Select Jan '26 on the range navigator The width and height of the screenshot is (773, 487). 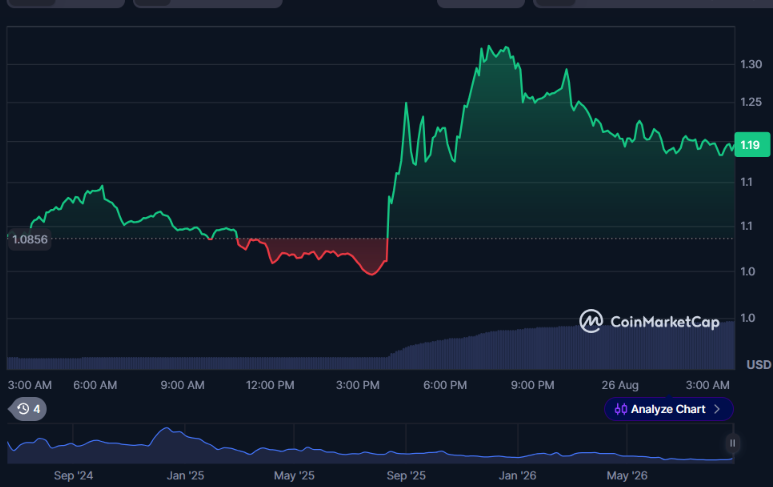point(518,476)
